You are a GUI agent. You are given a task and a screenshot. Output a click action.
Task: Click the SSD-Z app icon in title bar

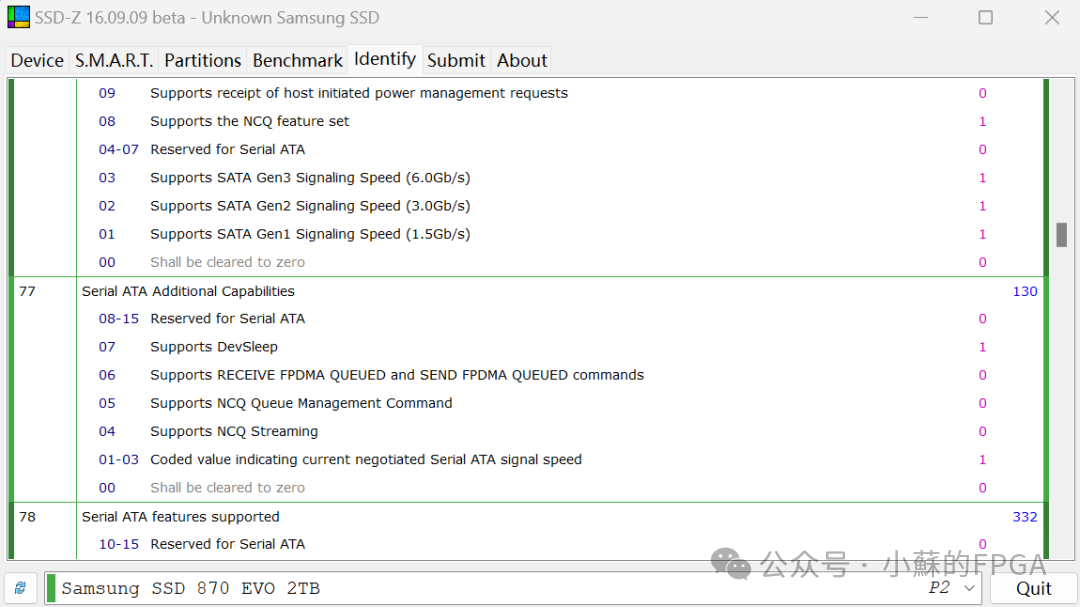(x=19, y=17)
